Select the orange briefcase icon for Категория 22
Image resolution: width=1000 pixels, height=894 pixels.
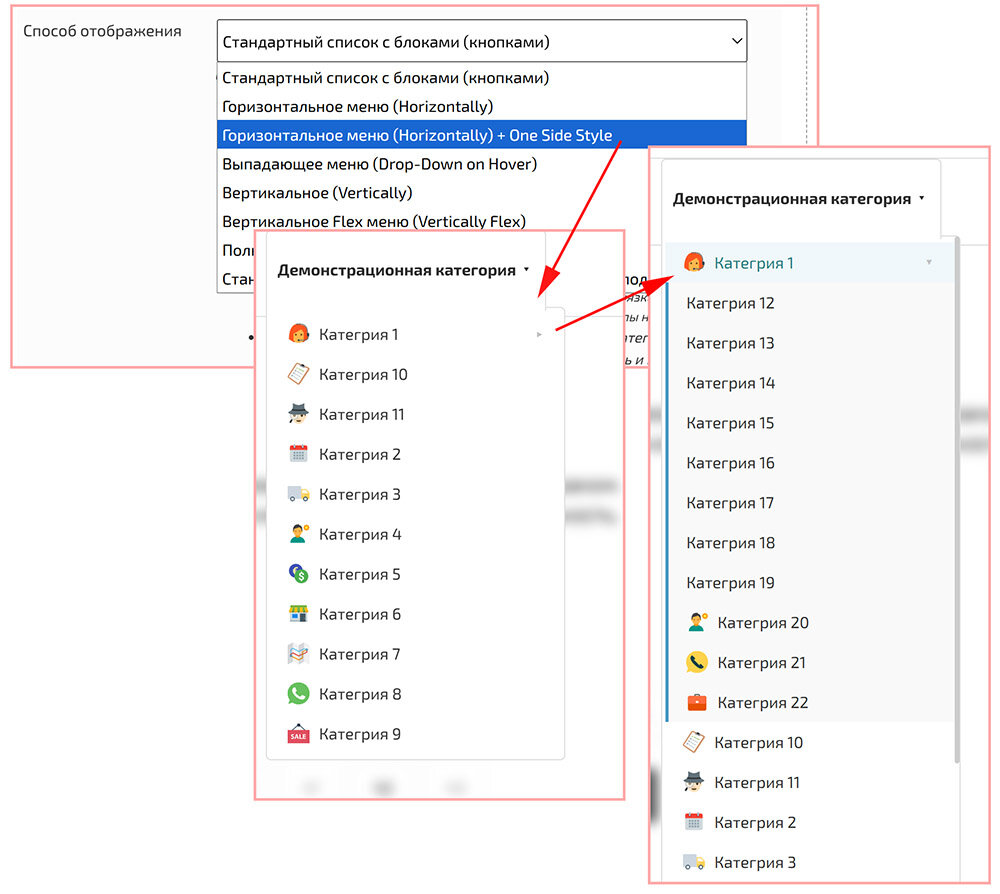click(x=697, y=702)
